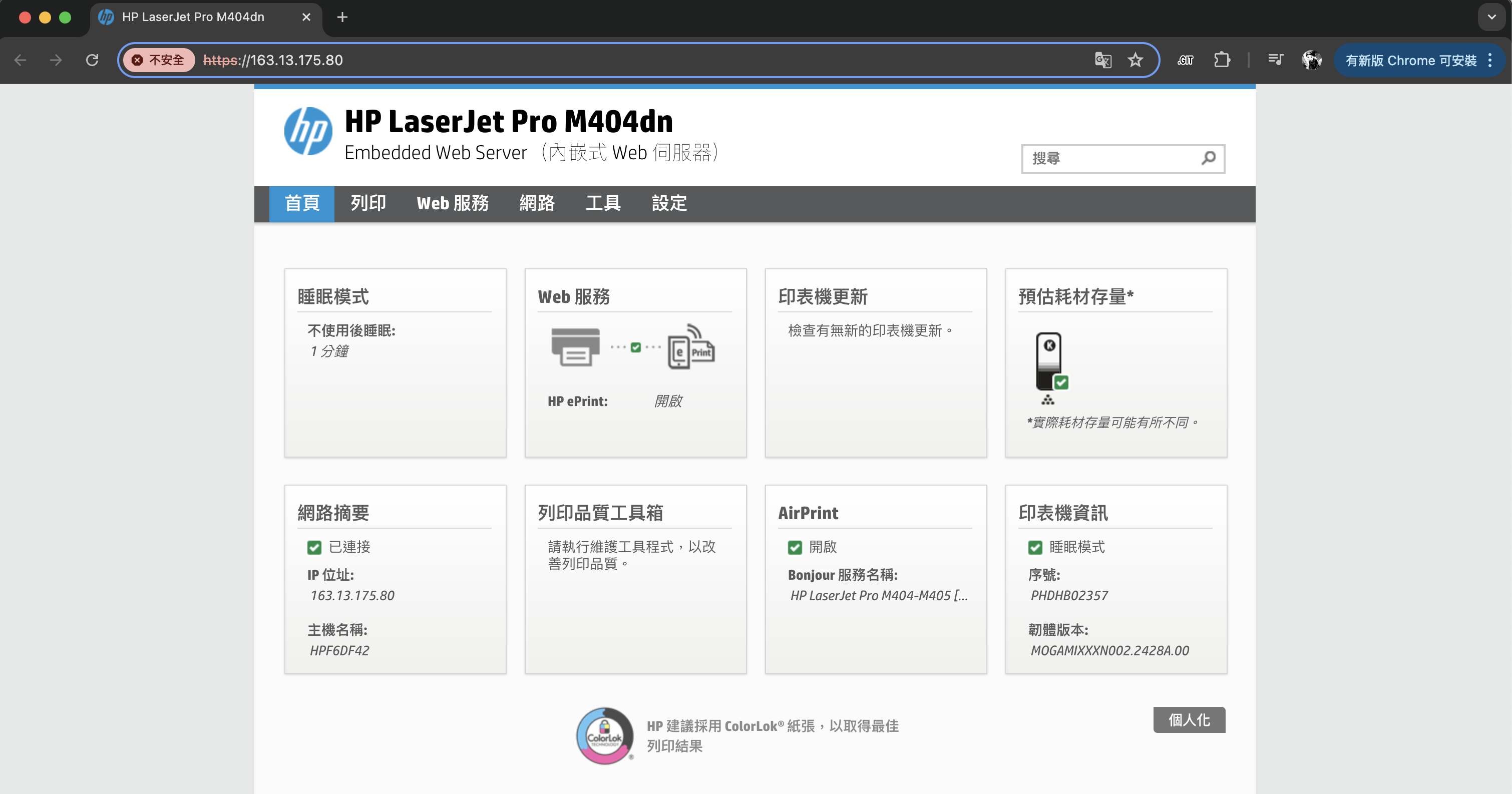
Task: Click the 個人化 button
Action: pyautogui.click(x=1189, y=720)
